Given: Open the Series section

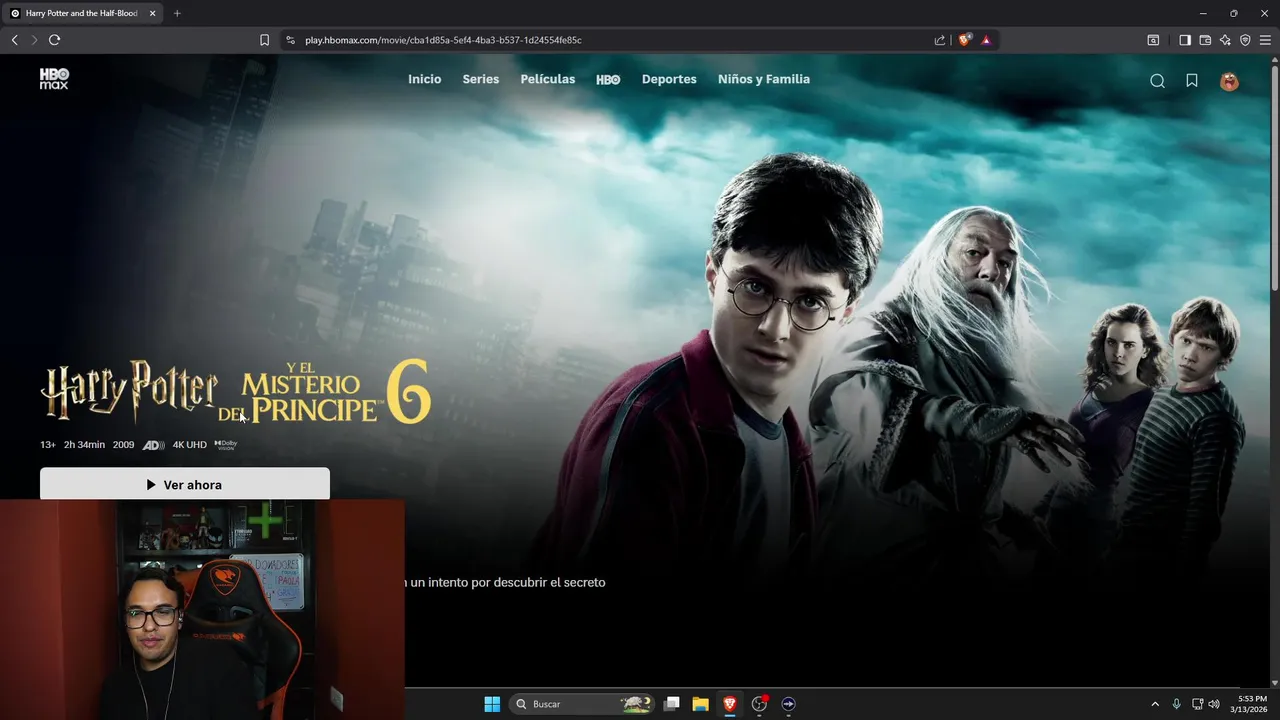Looking at the screenshot, I should pos(480,79).
